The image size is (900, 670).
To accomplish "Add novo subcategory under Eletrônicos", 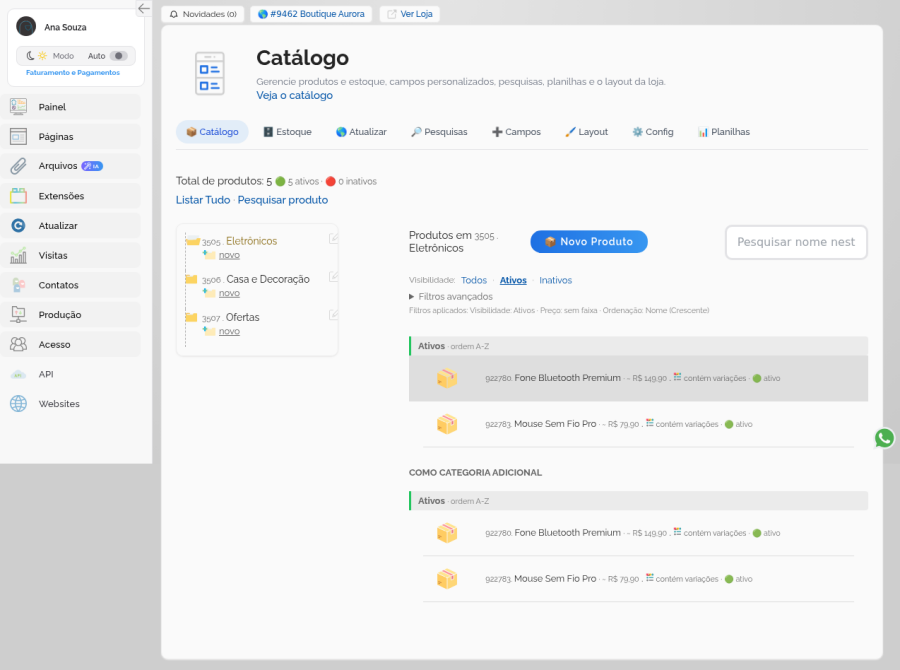I will (x=229, y=255).
